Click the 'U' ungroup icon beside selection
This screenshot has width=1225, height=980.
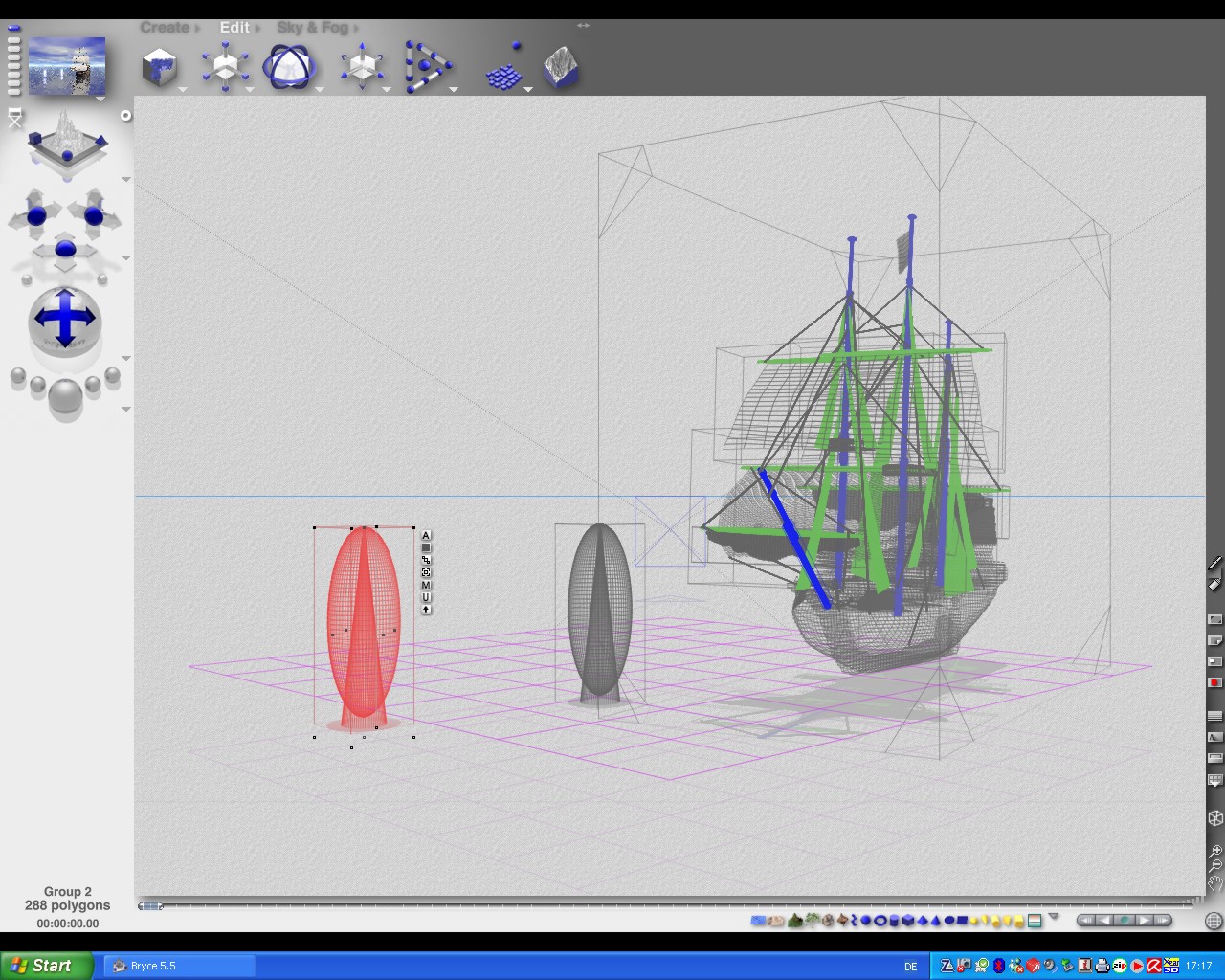click(x=426, y=597)
